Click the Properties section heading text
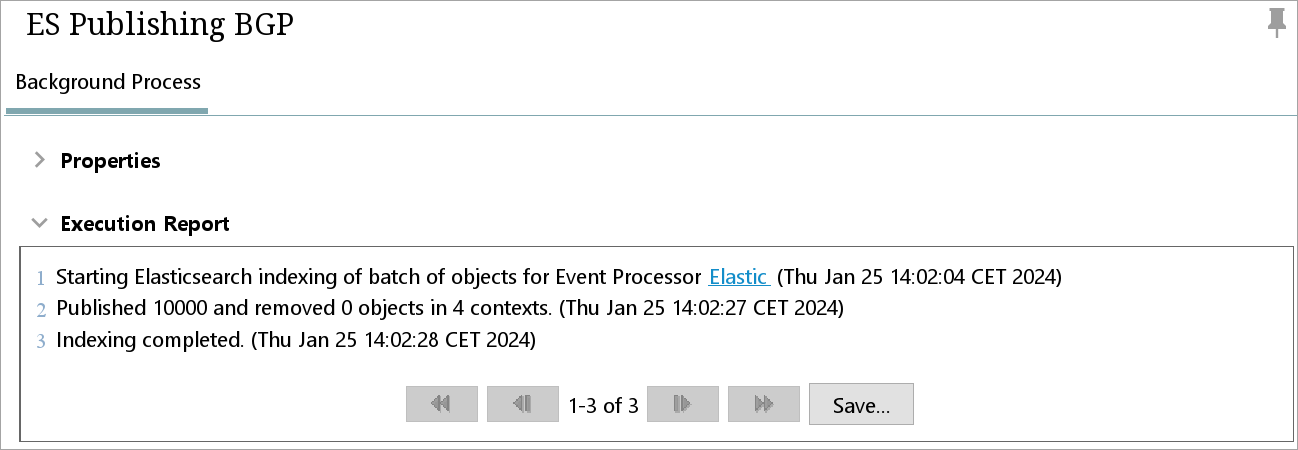This screenshot has height=450, width=1298. 111,160
